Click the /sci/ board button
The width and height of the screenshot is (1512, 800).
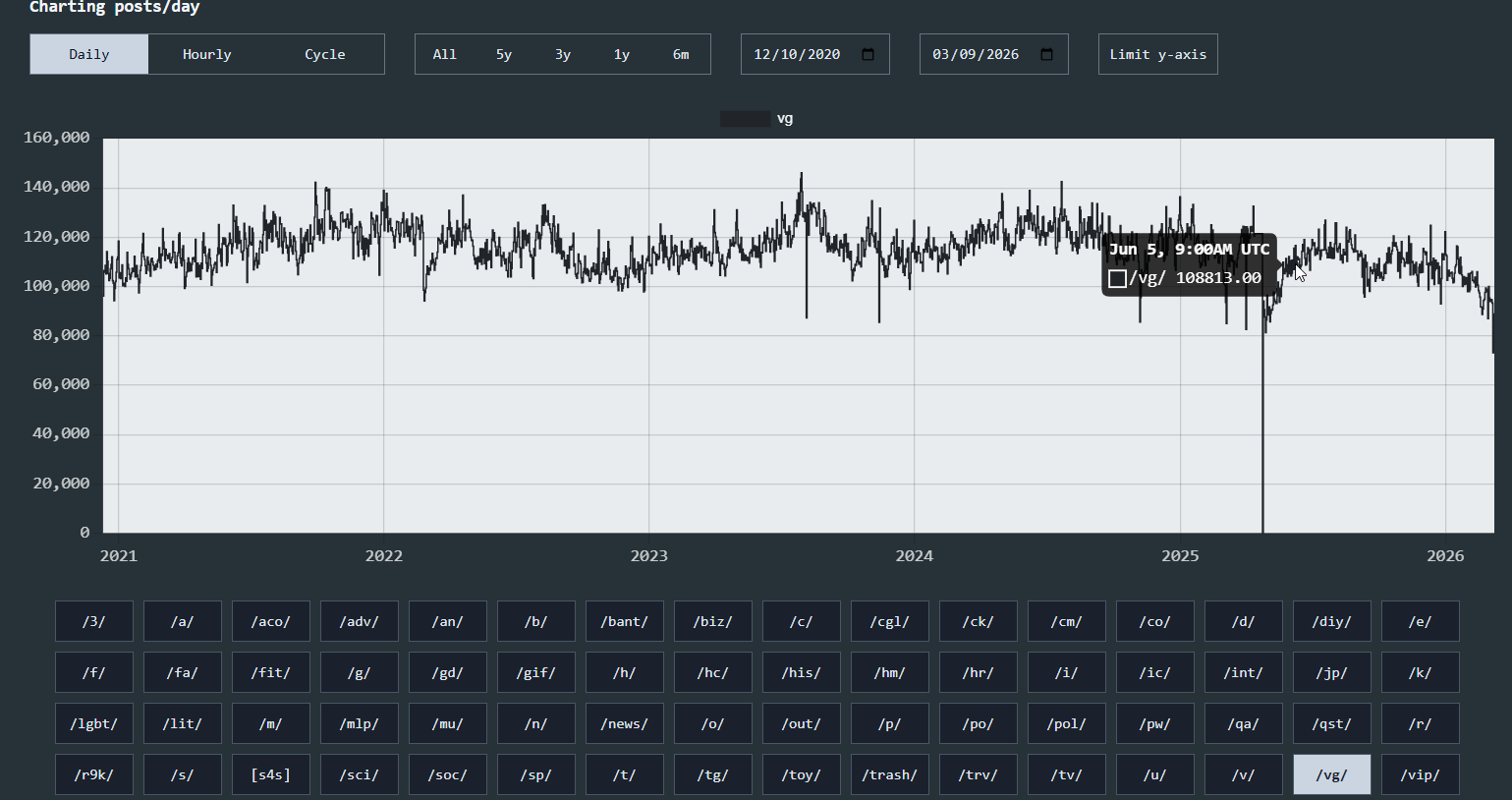(x=360, y=774)
